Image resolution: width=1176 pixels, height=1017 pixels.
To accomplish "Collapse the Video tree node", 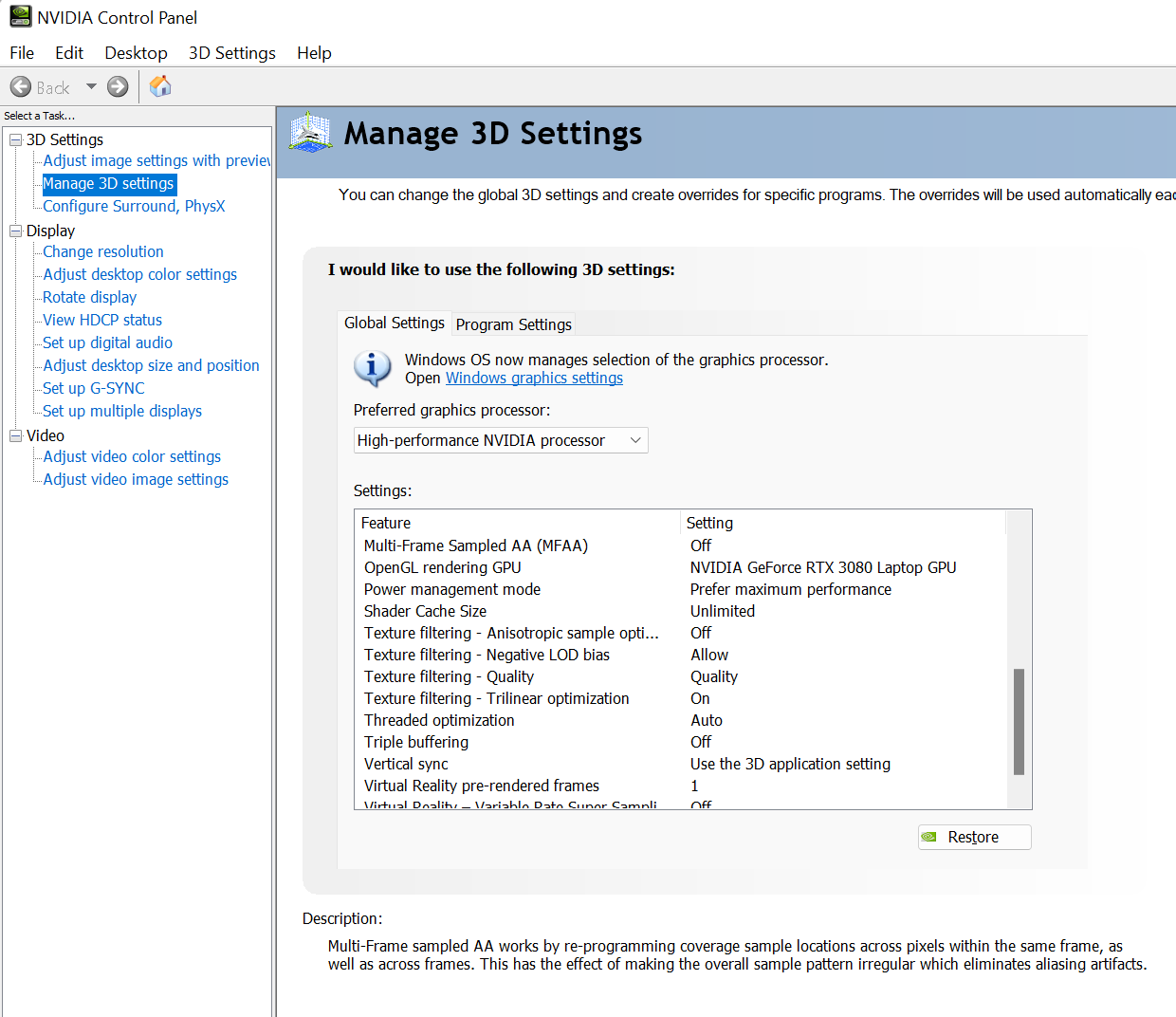I will point(15,435).
